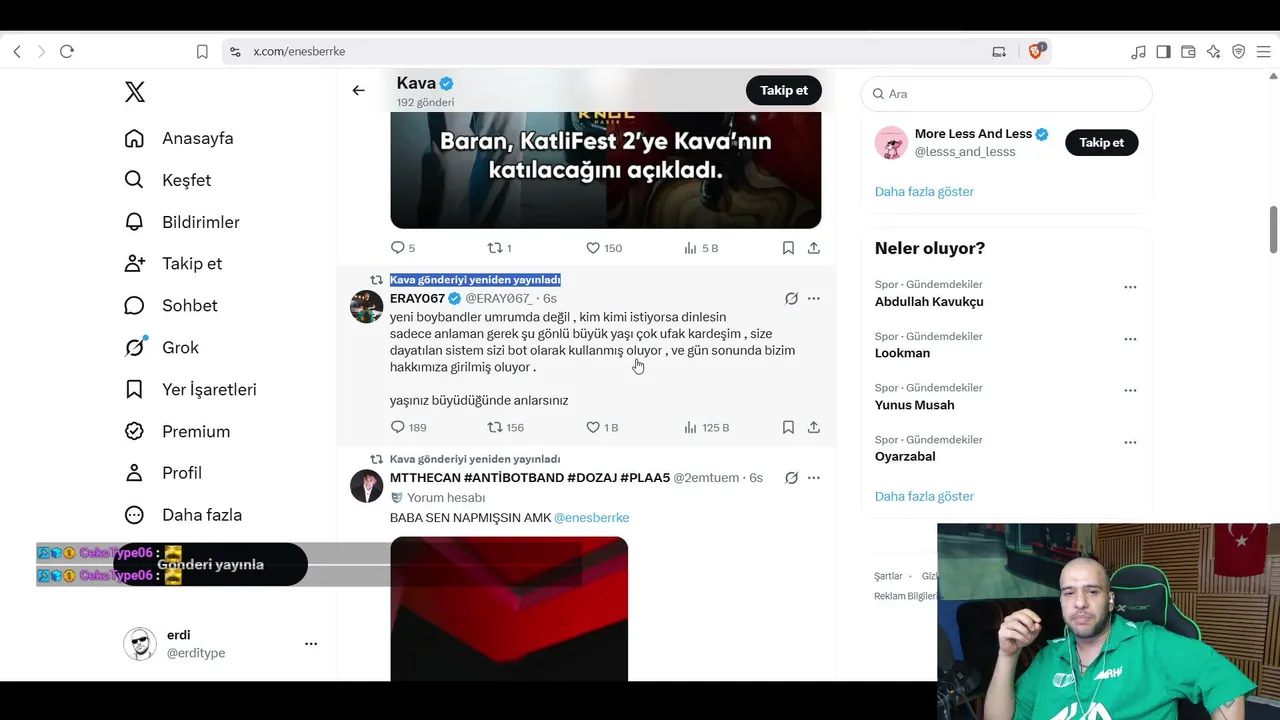Image resolution: width=1280 pixels, height=720 pixels.
Task: Go to Profil in the sidebar
Action: click(x=163, y=473)
